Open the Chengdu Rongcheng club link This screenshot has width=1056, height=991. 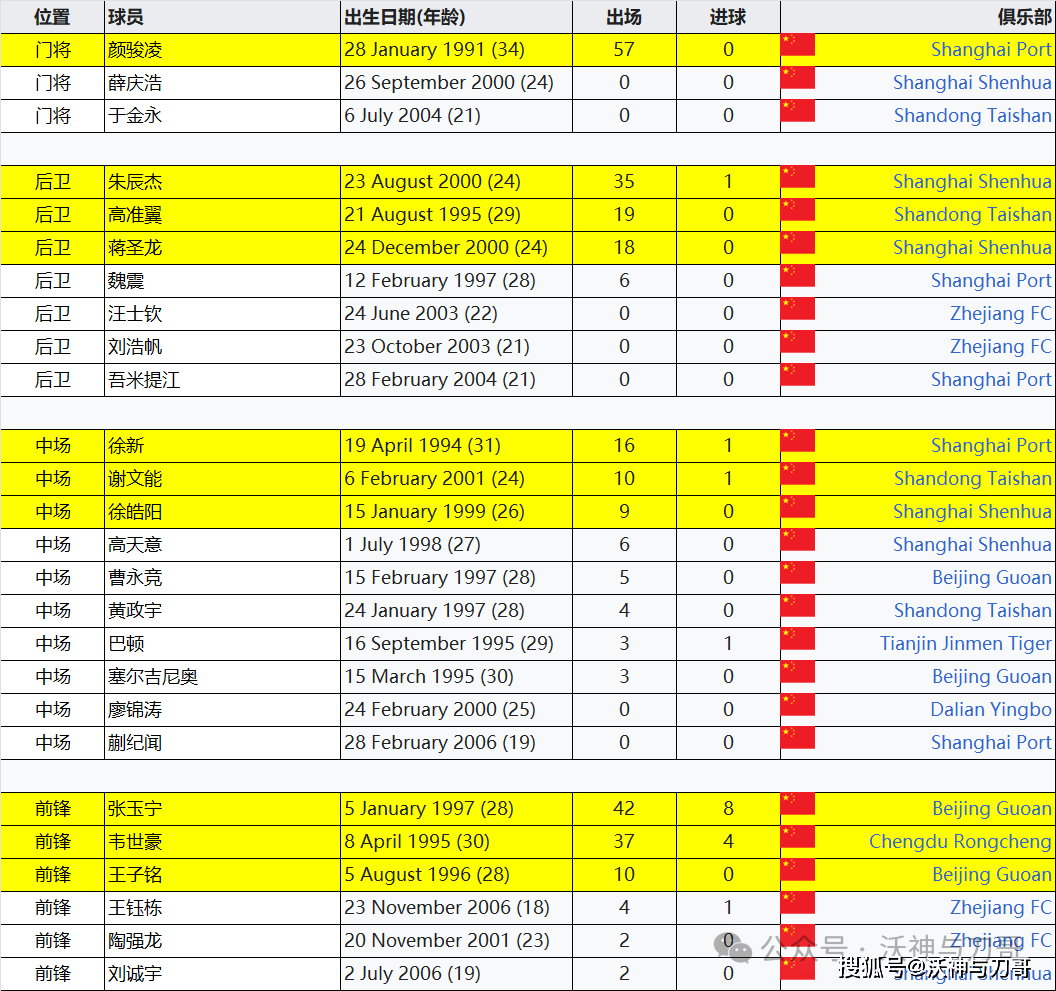tap(960, 842)
